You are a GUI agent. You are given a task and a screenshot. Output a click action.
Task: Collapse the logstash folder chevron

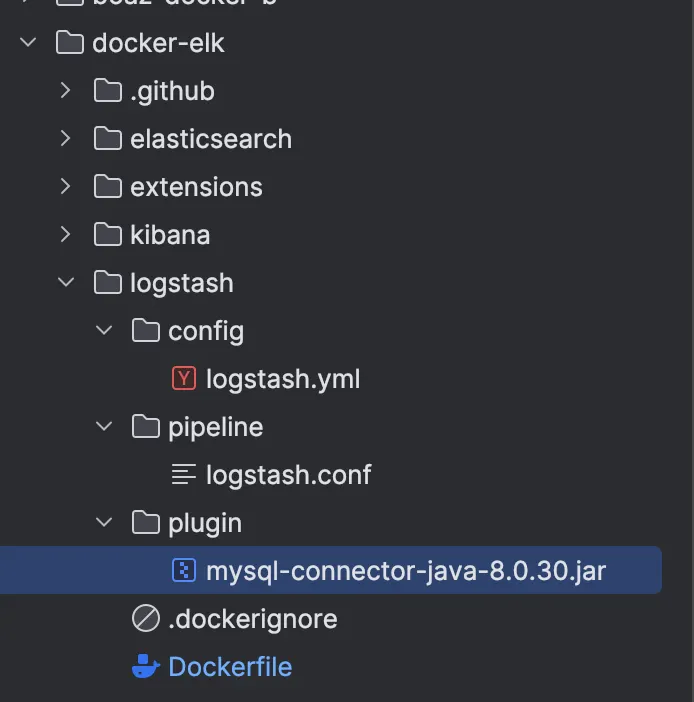66,283
